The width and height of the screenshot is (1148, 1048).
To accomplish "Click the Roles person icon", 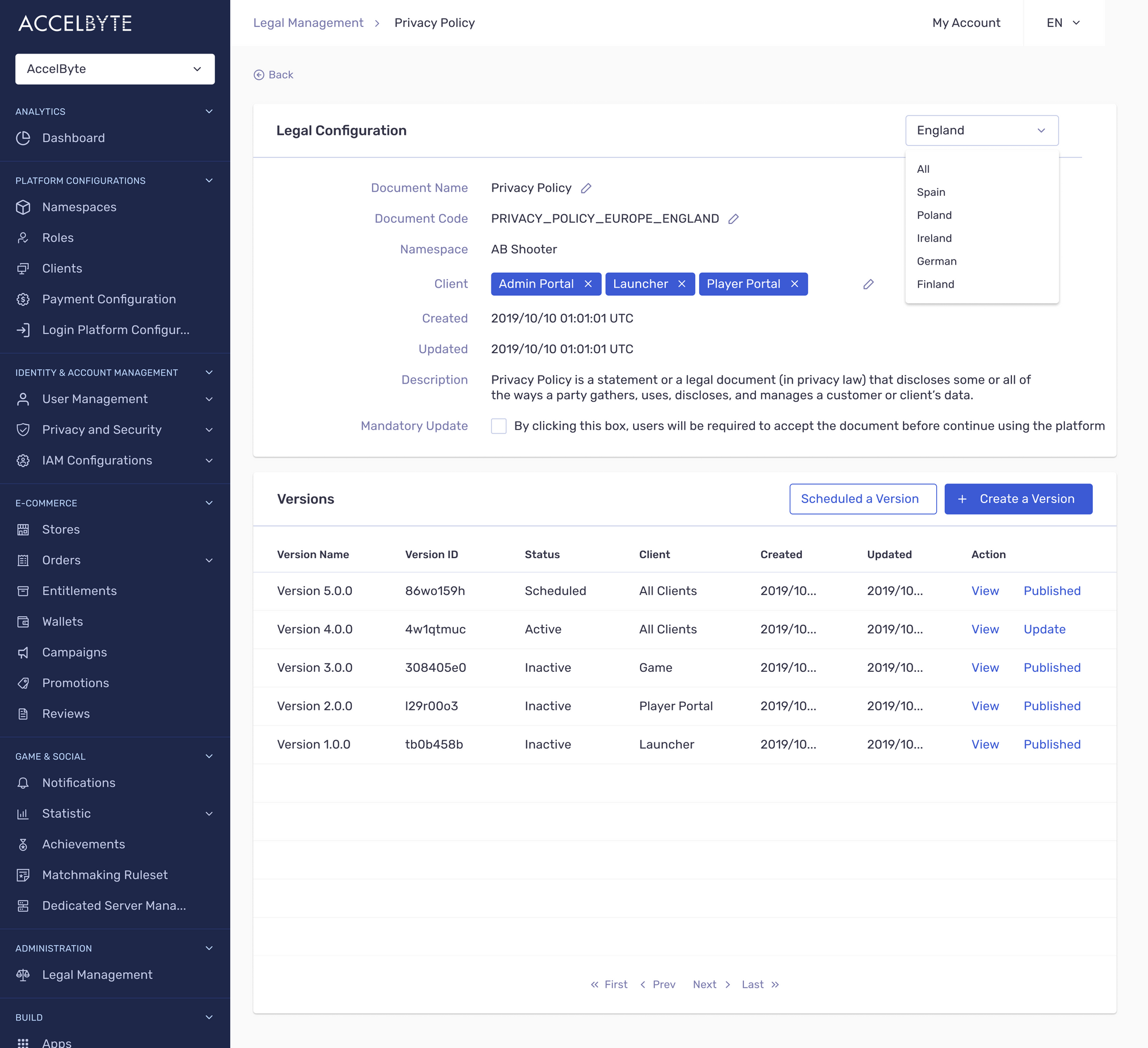I will pos(23,238).
